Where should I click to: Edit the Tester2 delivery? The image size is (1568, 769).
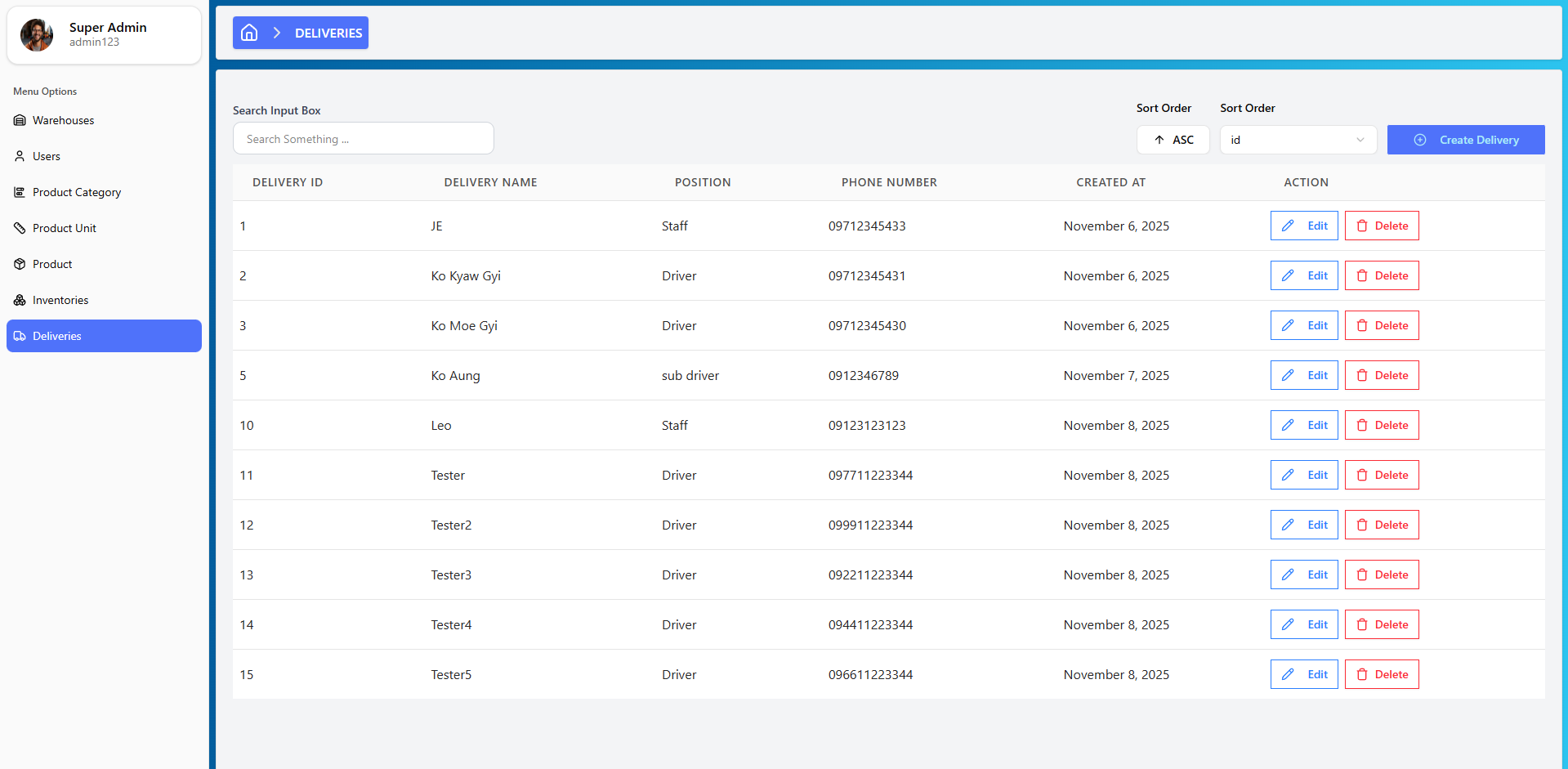pos(1304,525)
